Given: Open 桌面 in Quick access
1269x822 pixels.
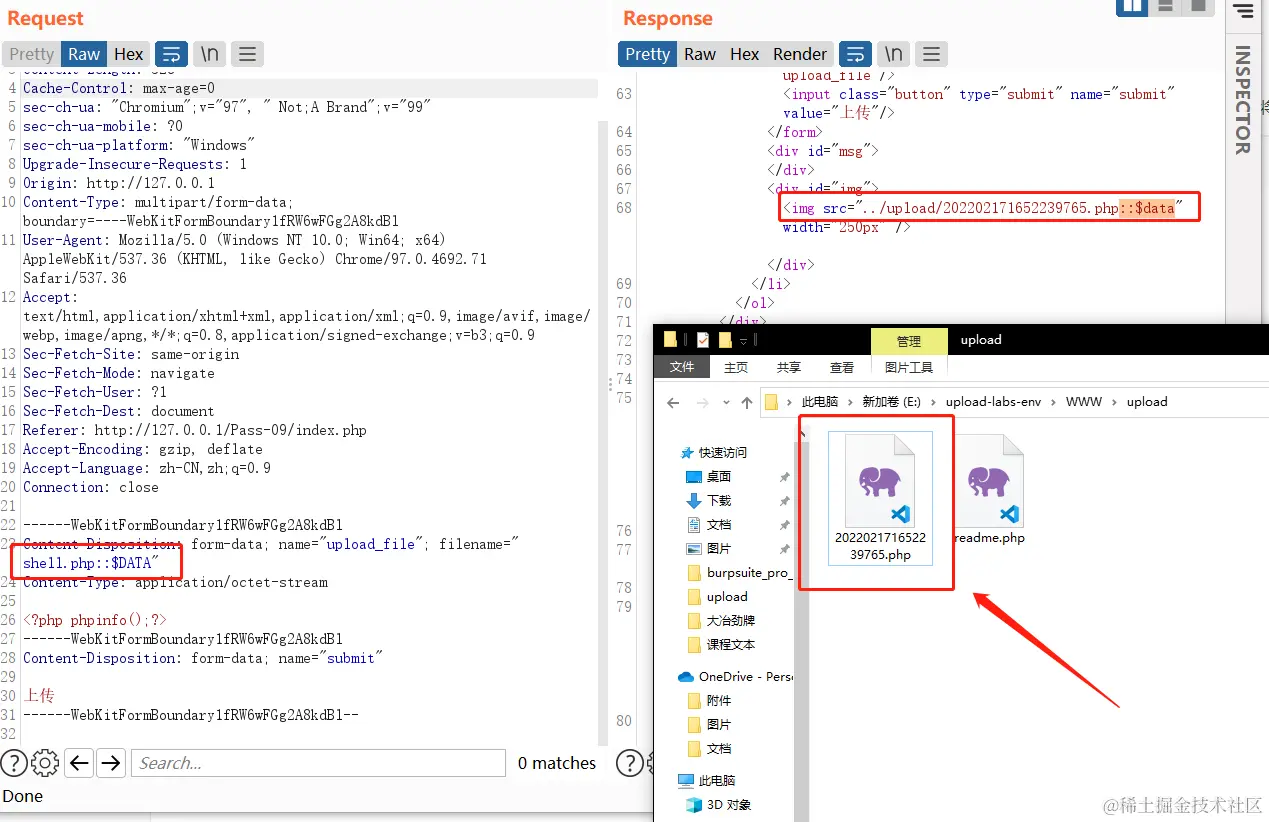Looking at the screenshot, I should [x=709, y=477].
